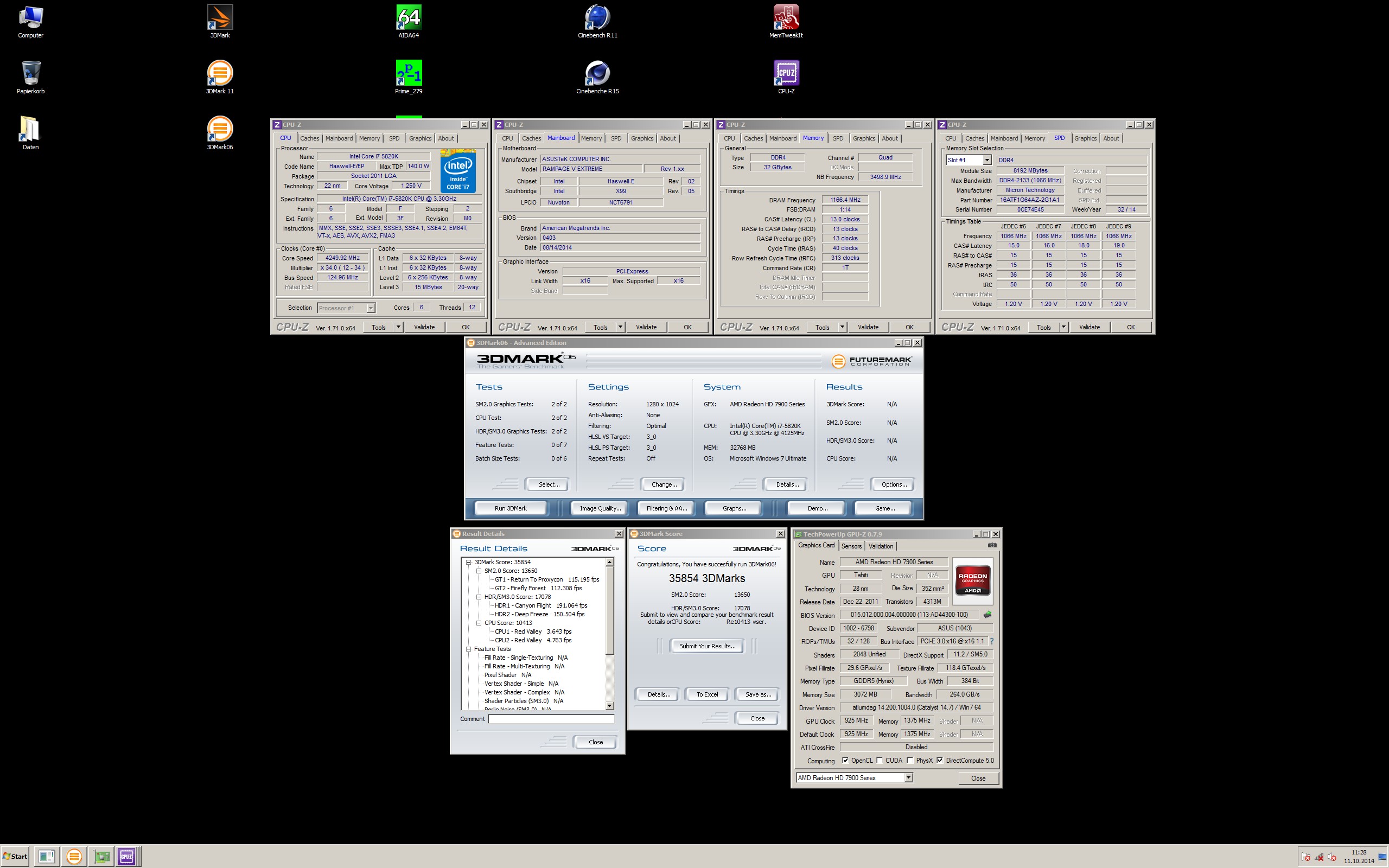Open Tools dropdown arrow in first CPU-Z window
Screen dimensions: 1389x868
click(x=398, y=327)
